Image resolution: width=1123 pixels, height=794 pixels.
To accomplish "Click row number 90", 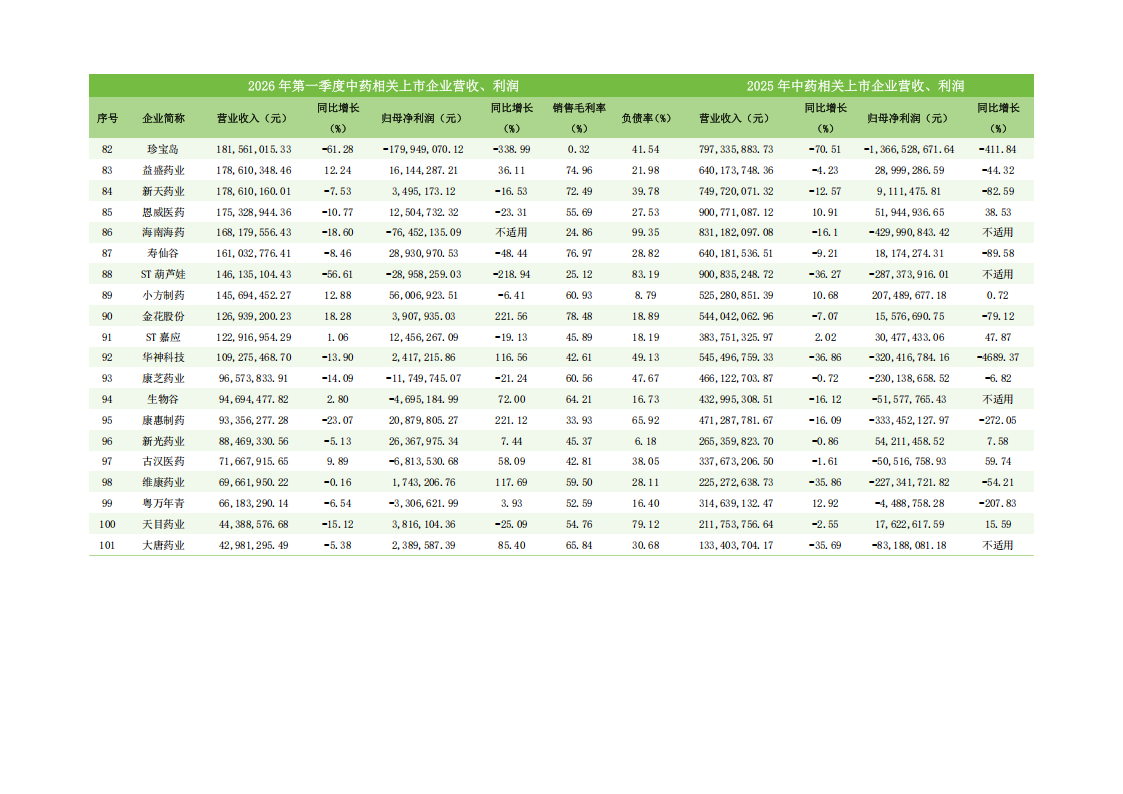I will click(x=107, y=316).
